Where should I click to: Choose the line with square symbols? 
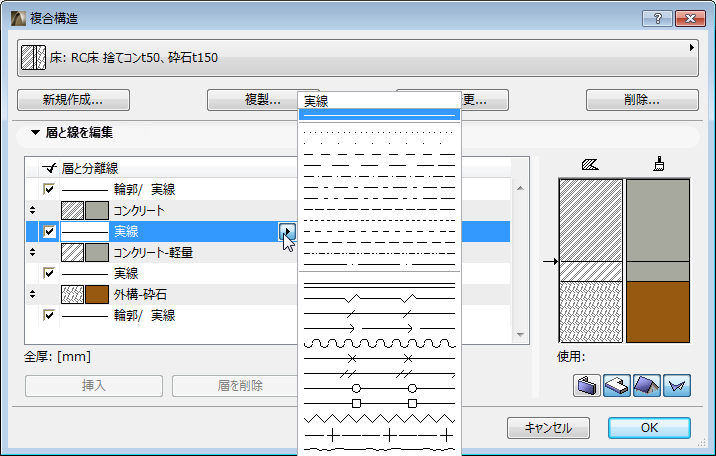[x=379, y=404]
